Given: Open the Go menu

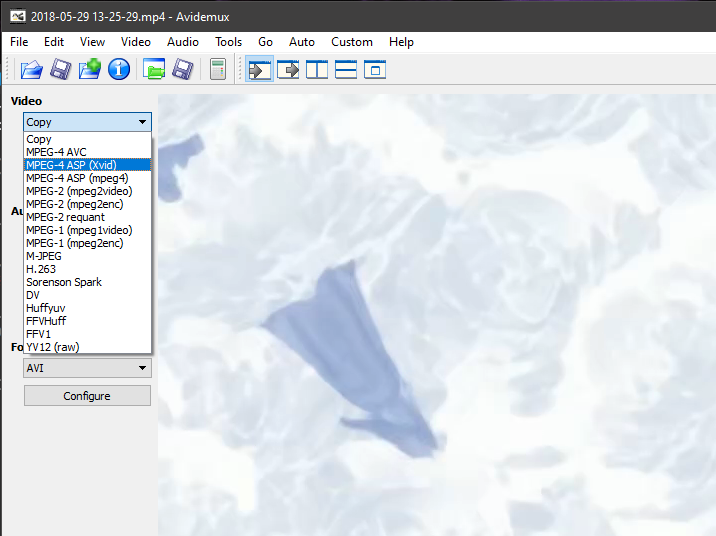Looking at the screenshot, I should pyautogui.click(x=265, y=42).
